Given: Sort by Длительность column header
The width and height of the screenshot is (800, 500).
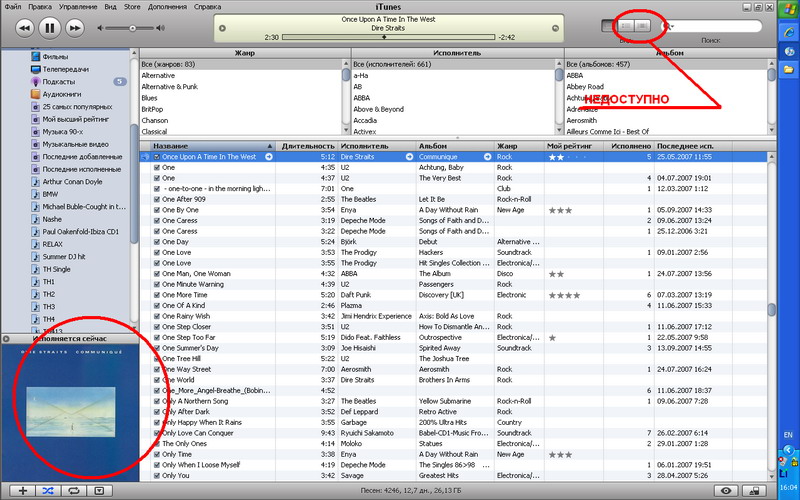Looking at the screenshot, I should coord(308,146).
